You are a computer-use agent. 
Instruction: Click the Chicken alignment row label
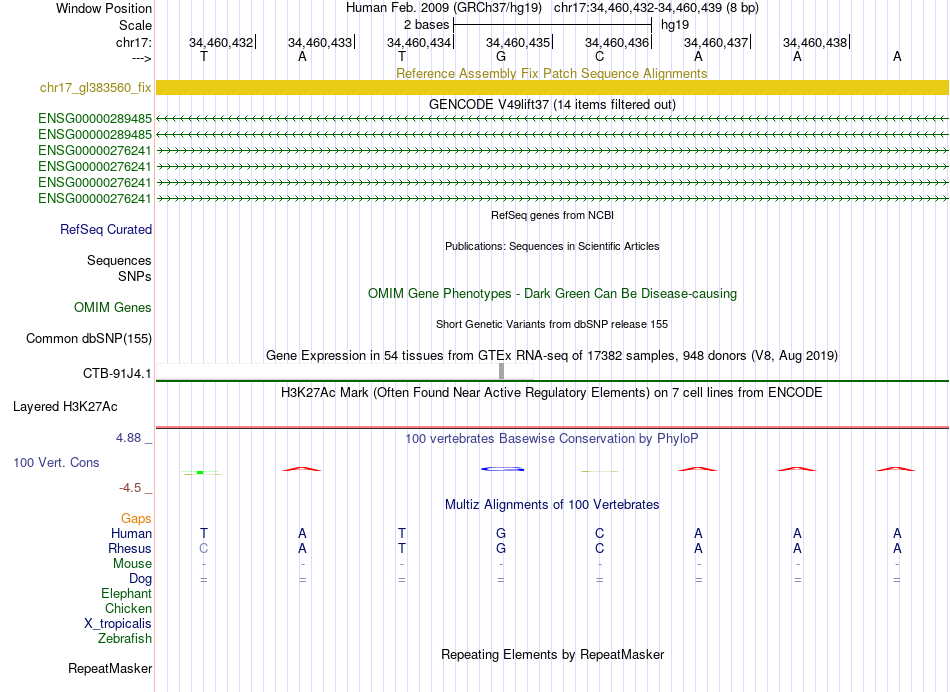(x=128, y=609)
